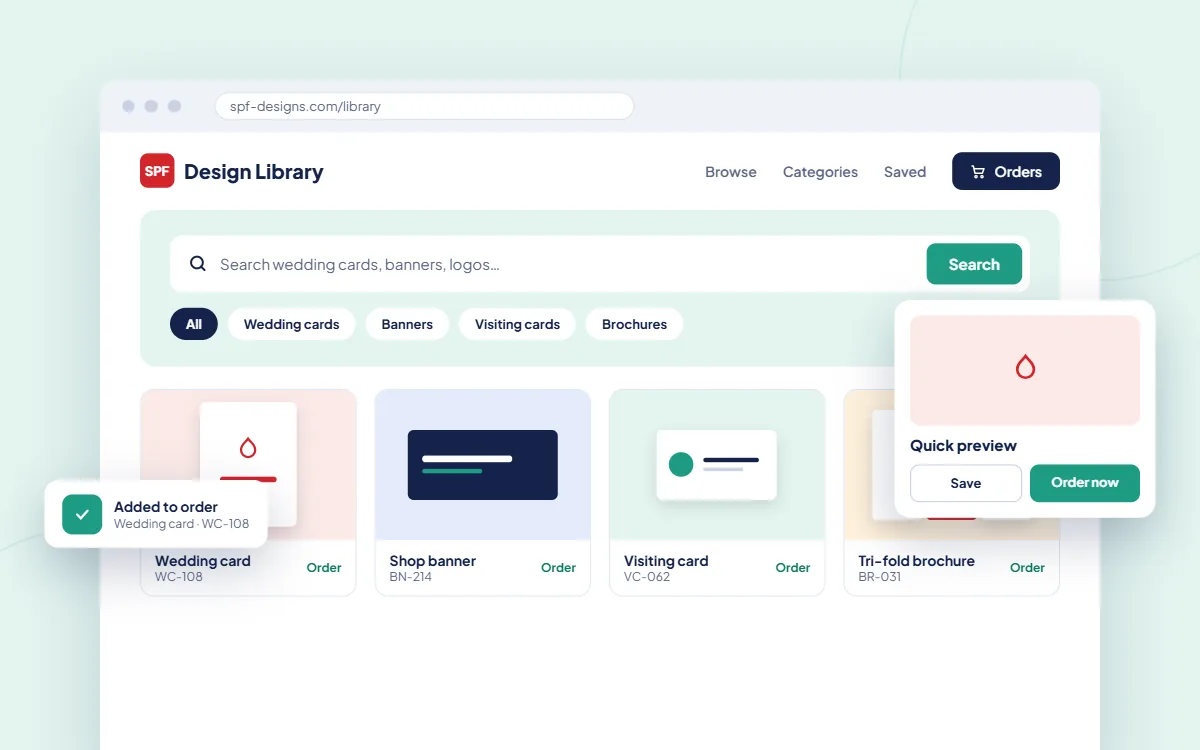
Task: Click the cart icon in Orders button
Action: pyautogui.click(x=978, y=172)
